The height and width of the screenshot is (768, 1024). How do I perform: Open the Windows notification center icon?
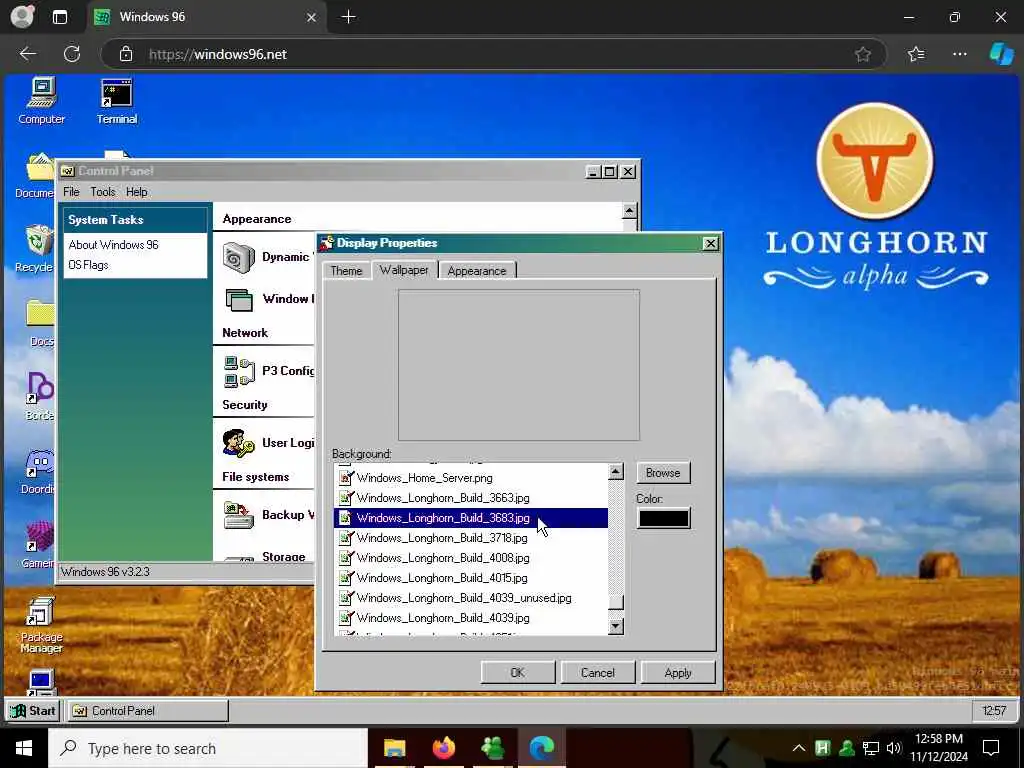point(991,748)
